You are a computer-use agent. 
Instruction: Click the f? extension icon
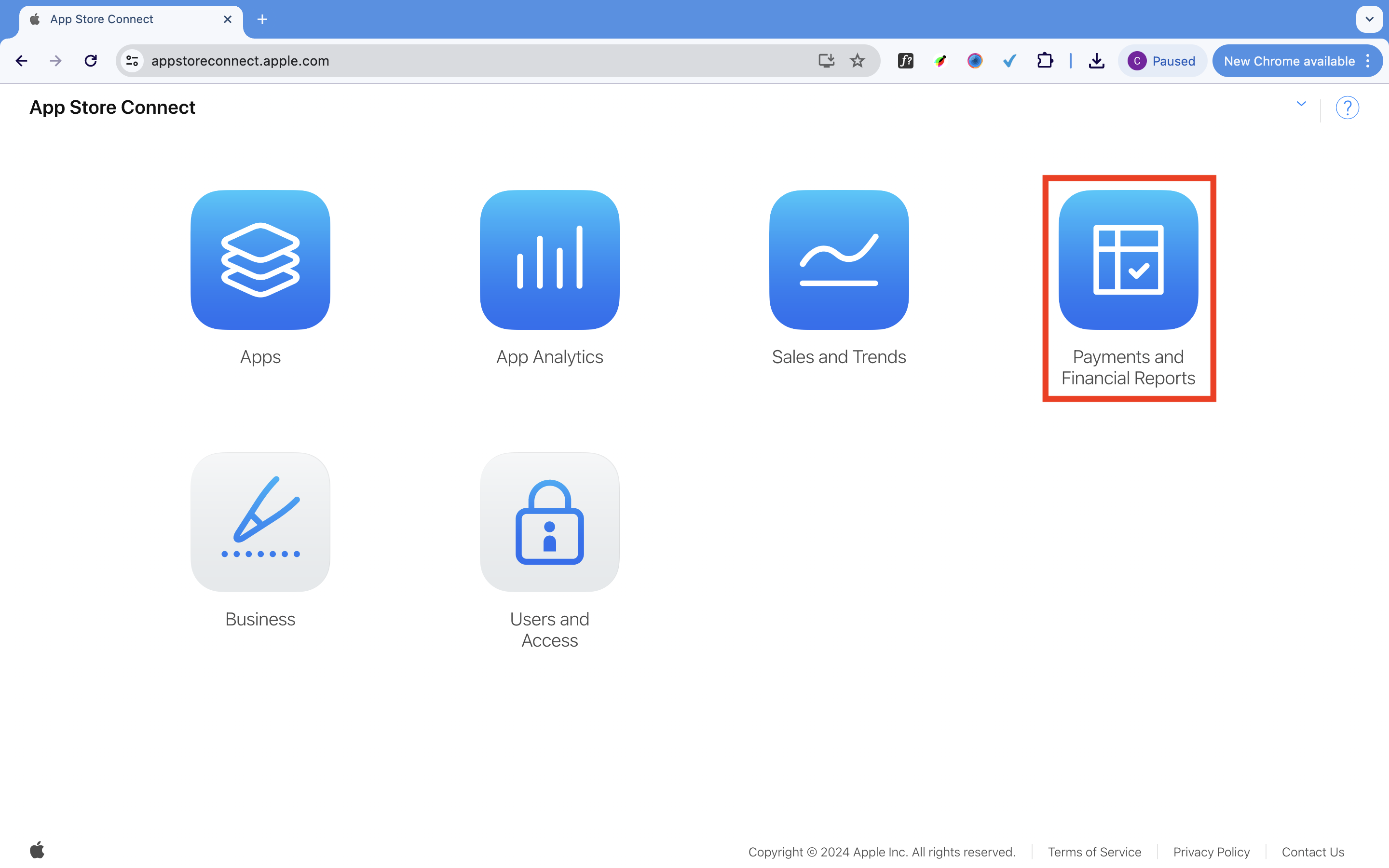(x=905, y=61)
